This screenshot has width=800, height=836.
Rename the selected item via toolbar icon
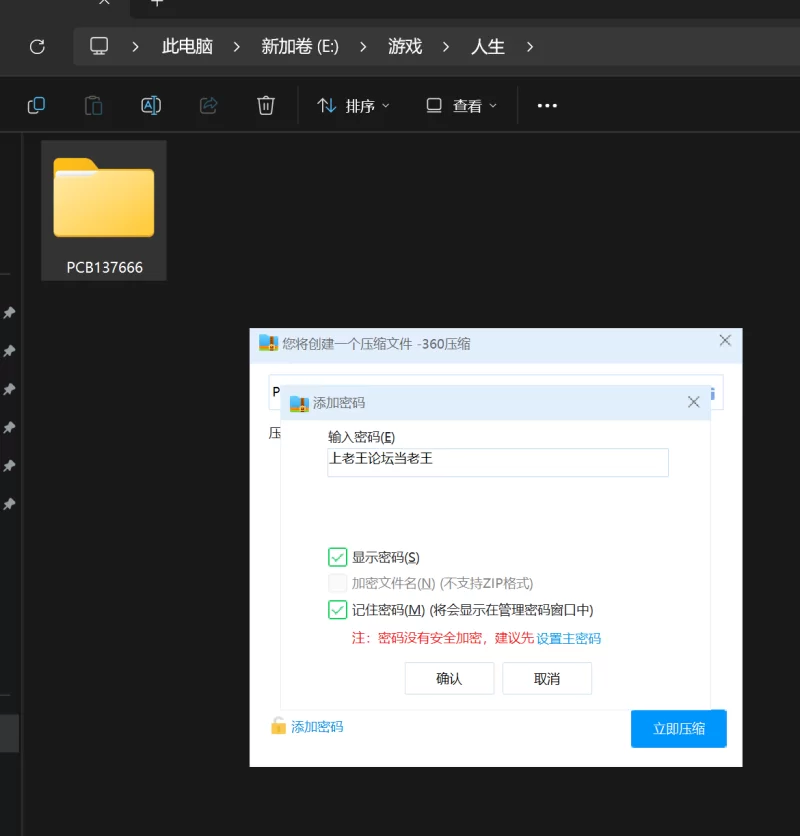[151, 106]
